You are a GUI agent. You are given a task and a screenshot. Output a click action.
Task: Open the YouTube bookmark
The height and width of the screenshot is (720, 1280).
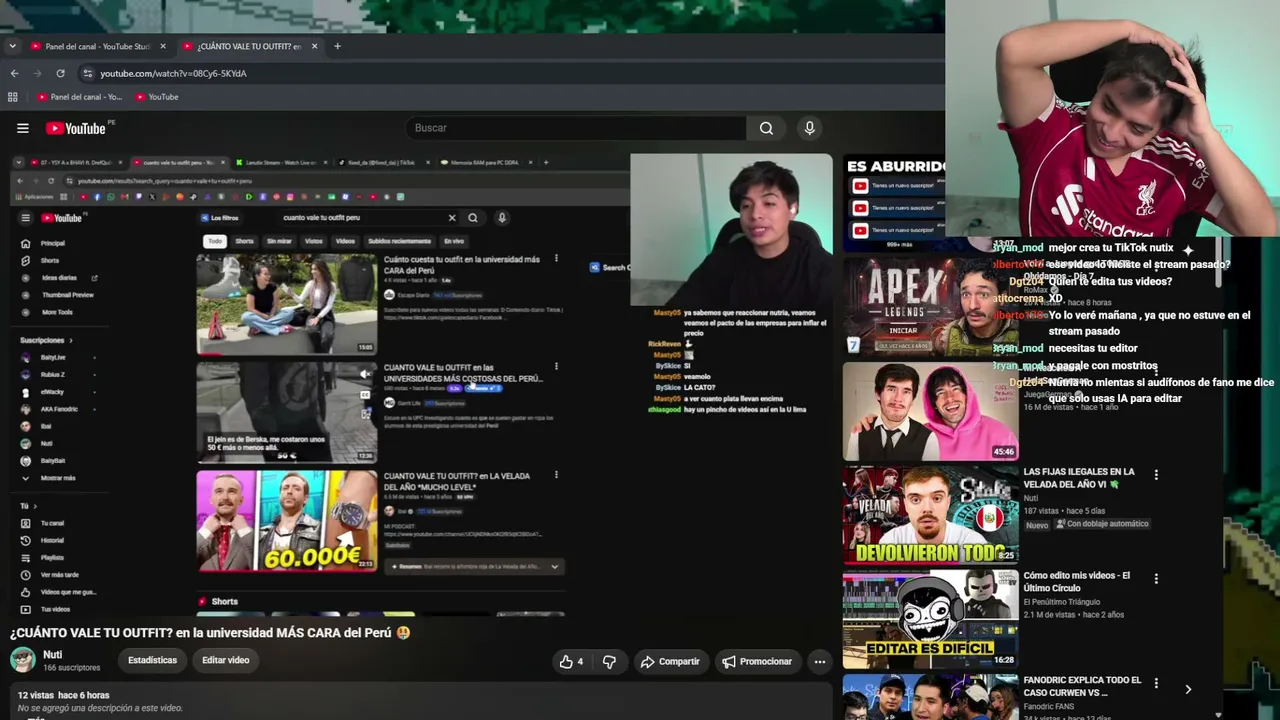[156, 97]
